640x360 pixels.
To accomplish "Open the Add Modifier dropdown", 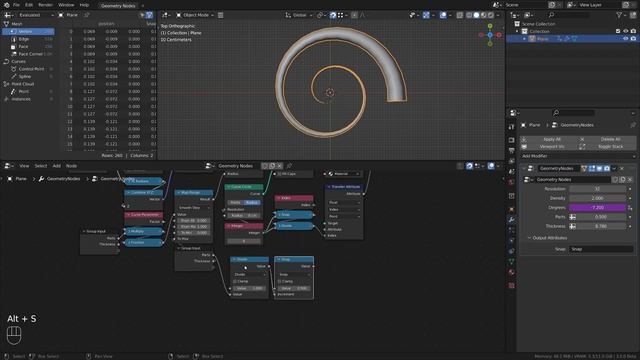I will [578, 156].
